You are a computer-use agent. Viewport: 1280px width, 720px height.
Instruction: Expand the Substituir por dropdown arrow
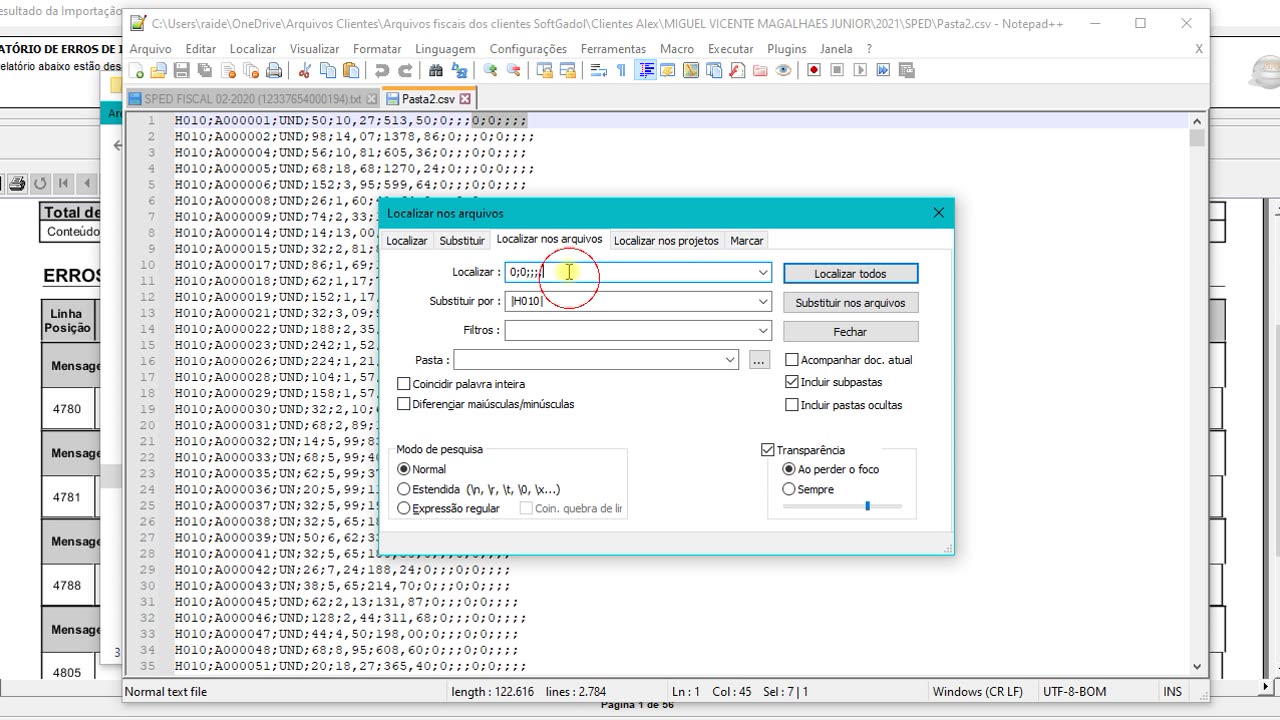[763, 301]
